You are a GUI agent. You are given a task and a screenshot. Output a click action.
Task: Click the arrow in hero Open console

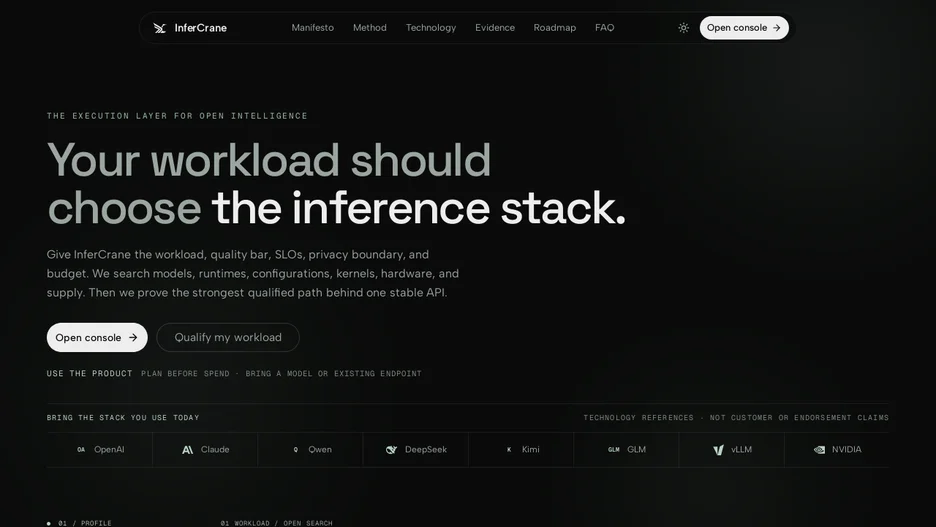133,337
